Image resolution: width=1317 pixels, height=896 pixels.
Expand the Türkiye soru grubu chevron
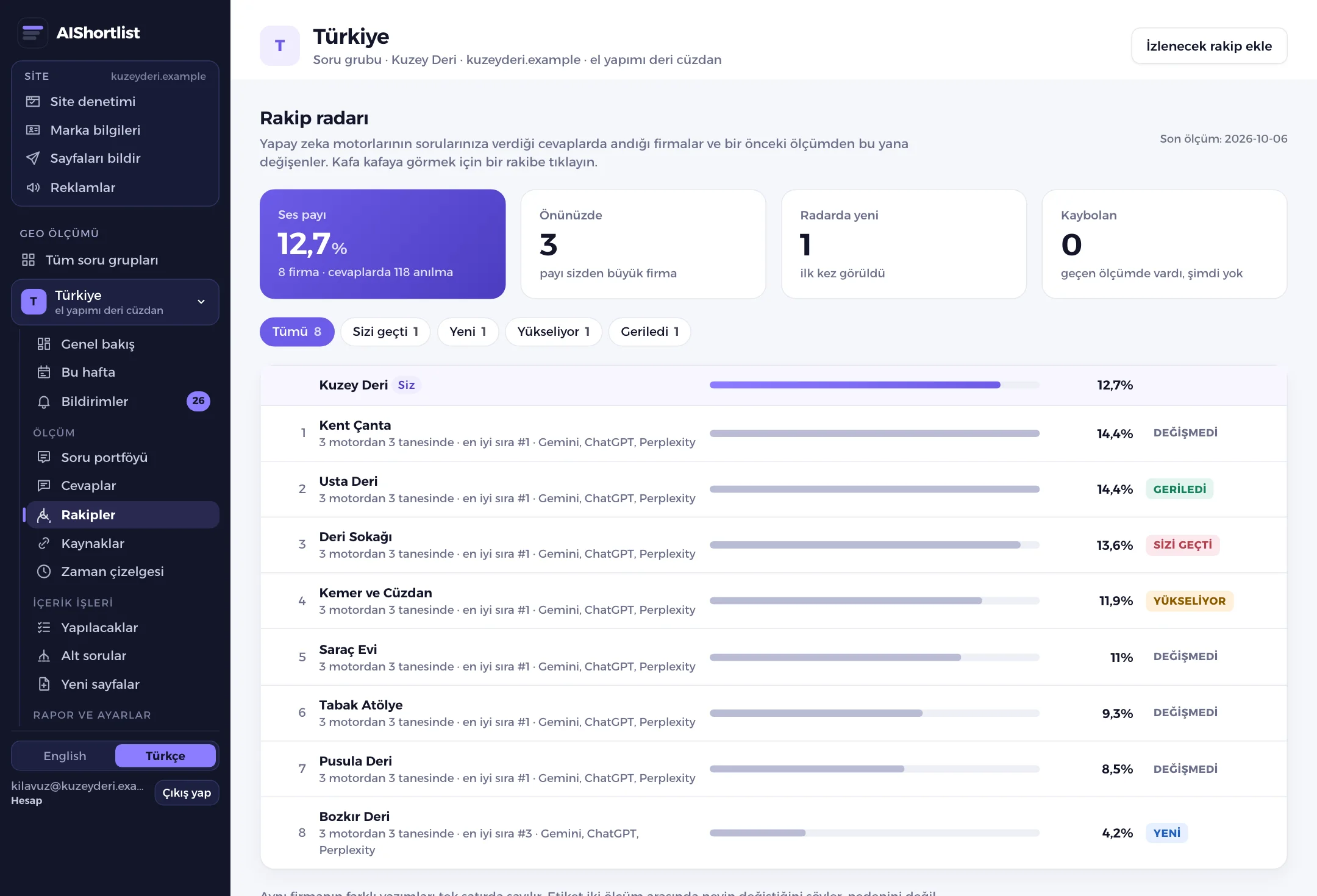[x=201, y=302]
